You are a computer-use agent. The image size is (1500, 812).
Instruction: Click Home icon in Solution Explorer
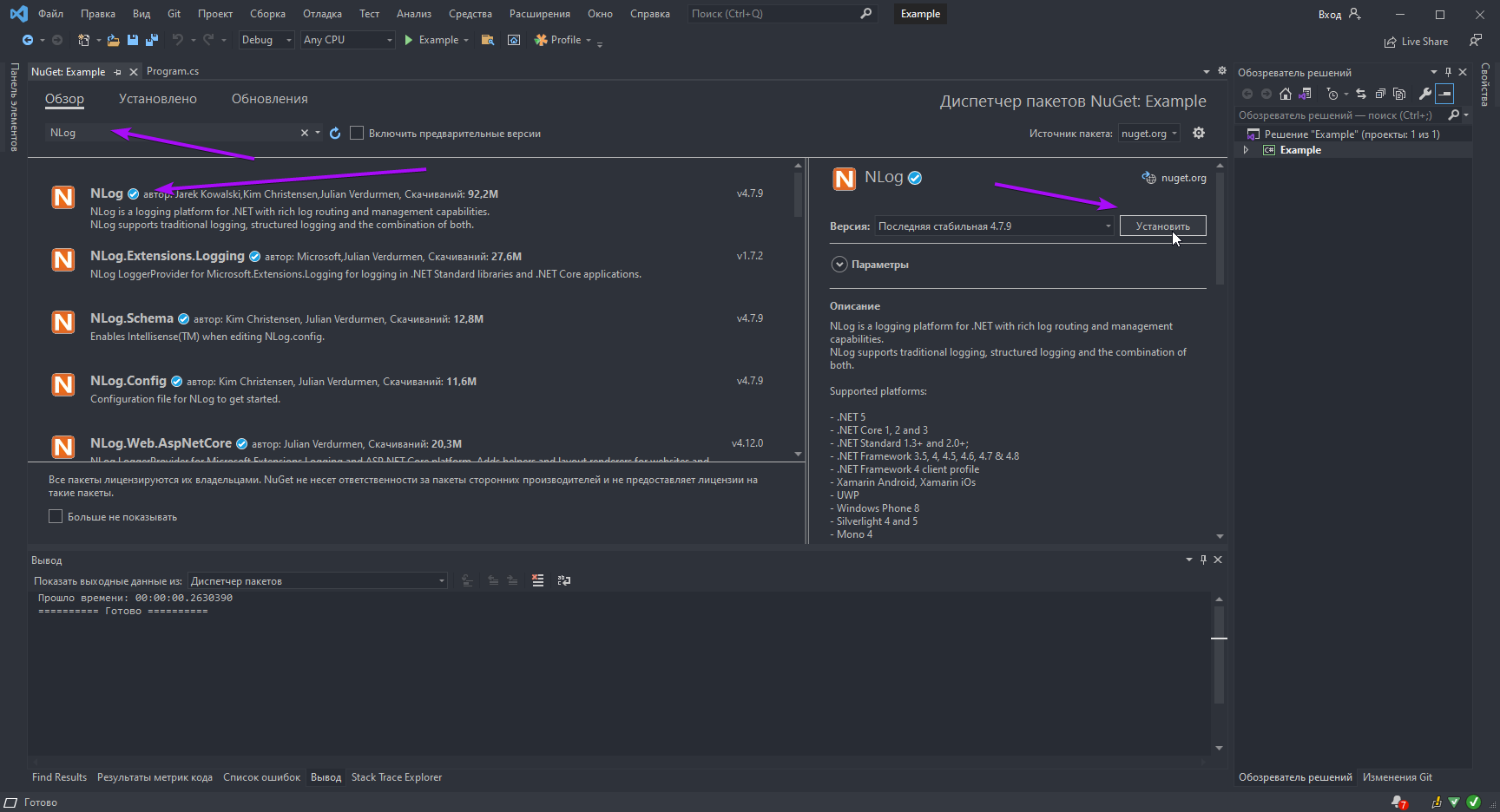1286,94
